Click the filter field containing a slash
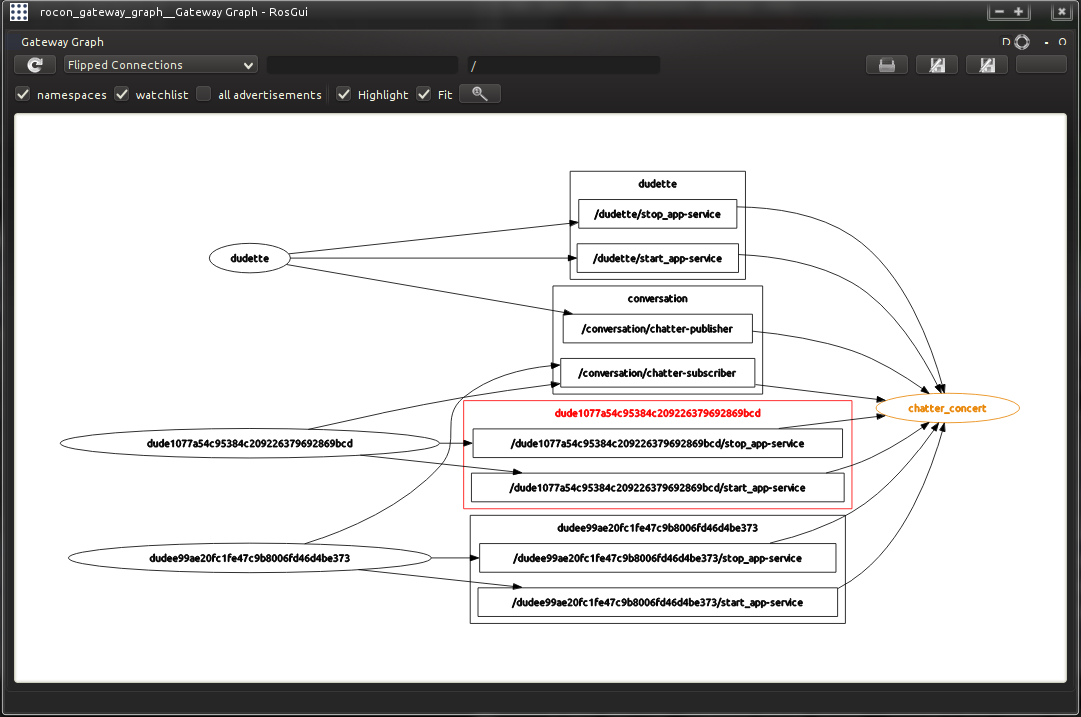The width and height of the screenshot is (1081, 717). [563, 65]
